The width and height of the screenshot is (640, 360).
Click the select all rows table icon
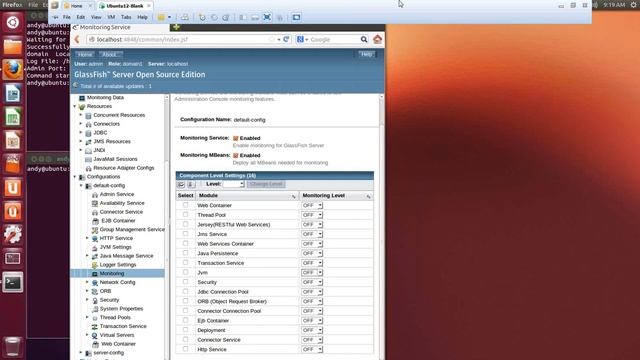click(181, 184)
